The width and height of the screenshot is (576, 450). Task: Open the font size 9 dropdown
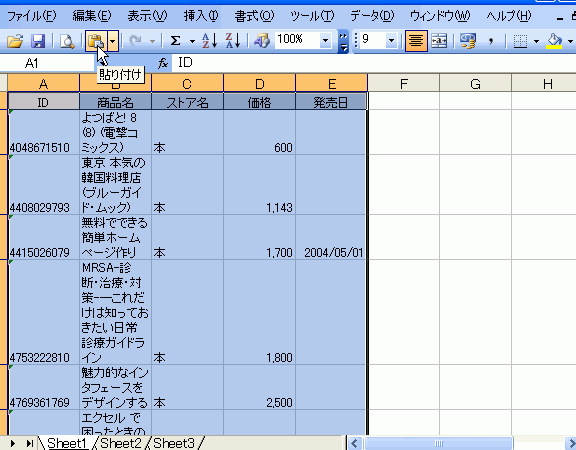pos(391,40)
